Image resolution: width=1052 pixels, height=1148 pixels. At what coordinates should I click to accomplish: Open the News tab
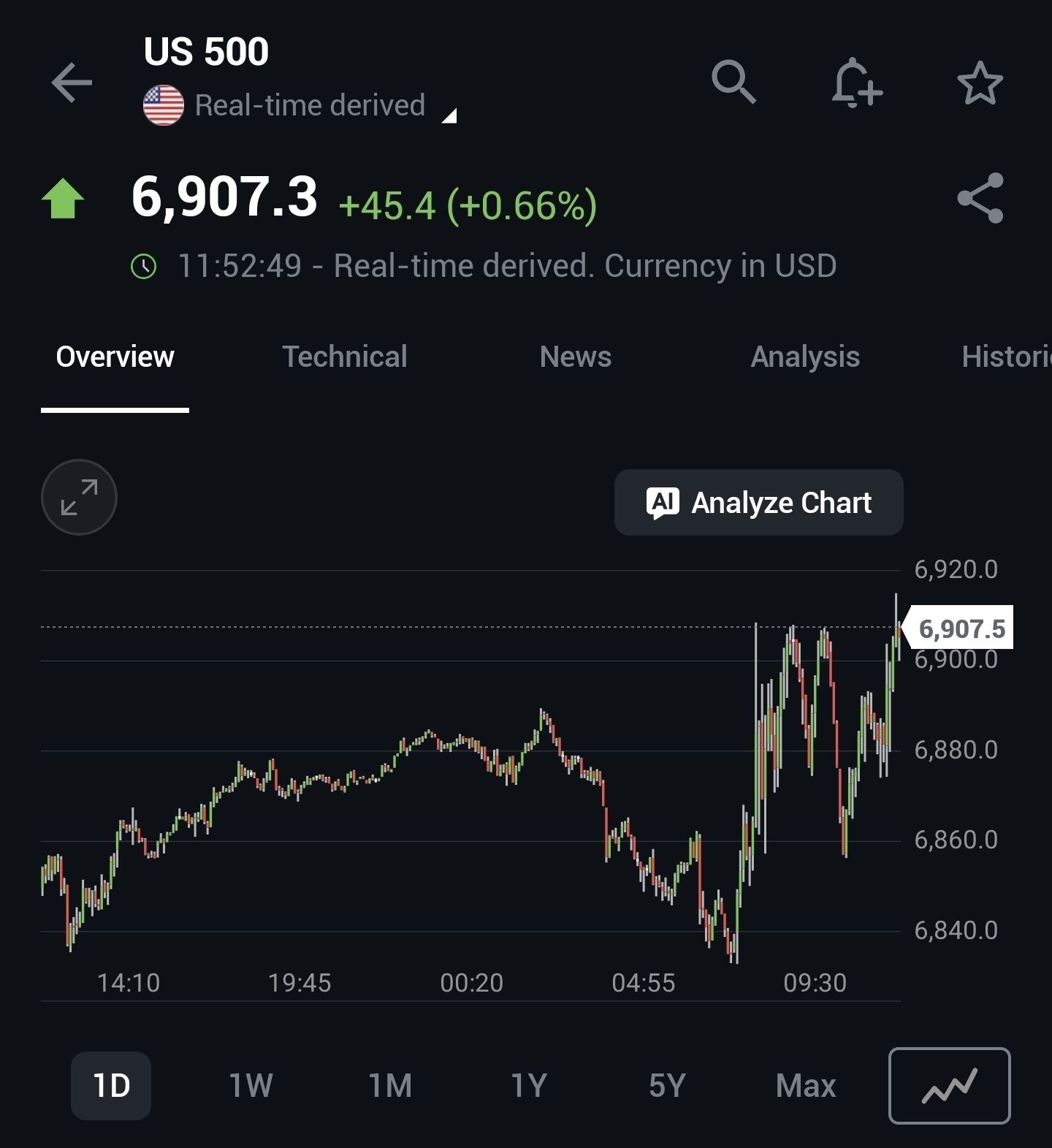(x=576, y=357)
